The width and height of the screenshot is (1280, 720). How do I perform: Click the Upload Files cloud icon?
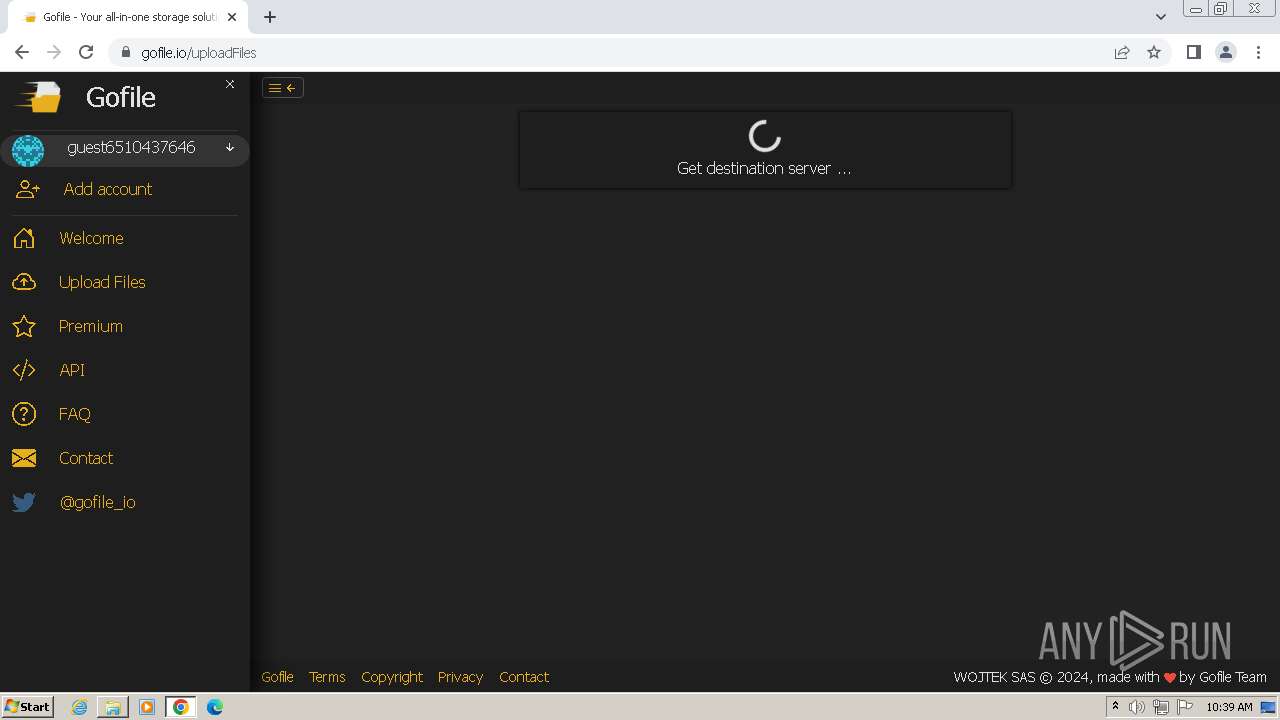[x=24, y=282]
